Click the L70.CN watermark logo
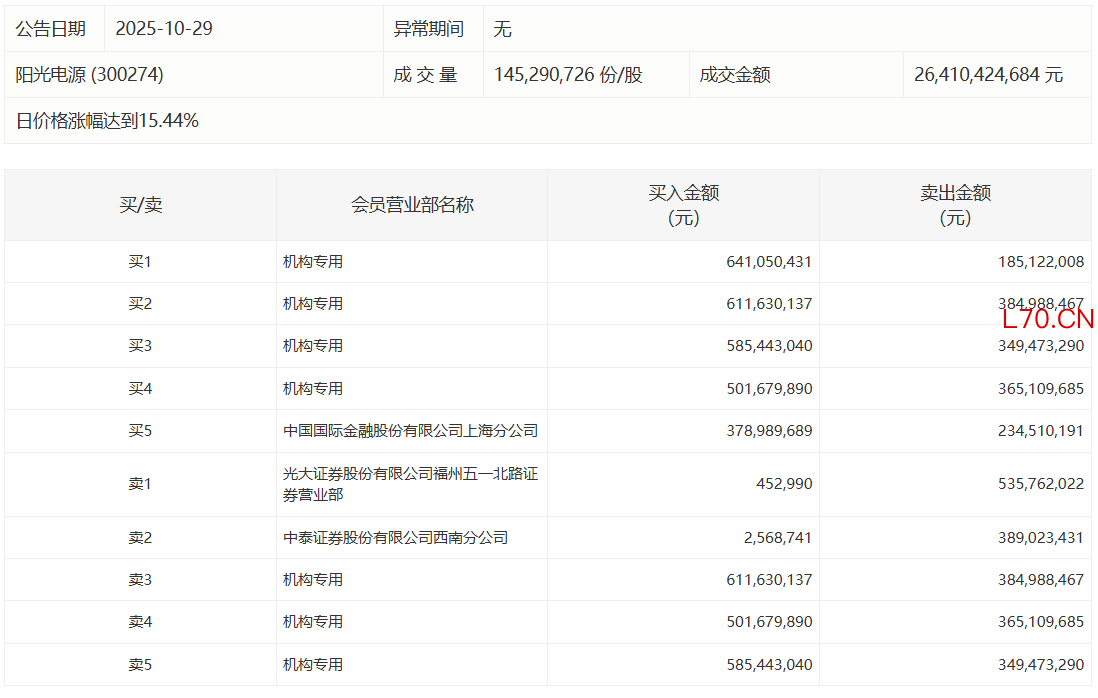 (1047, 320)
